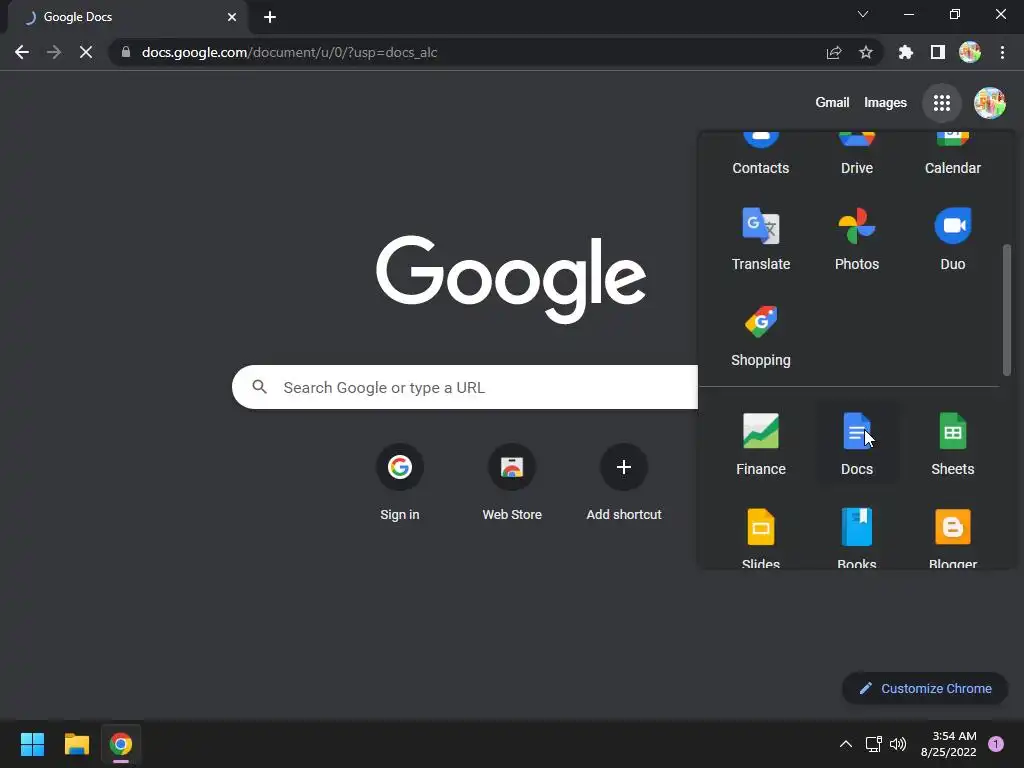Launch Blogger from apps grid
Screen dimensions: 1024x768
(x=952, y=537)
